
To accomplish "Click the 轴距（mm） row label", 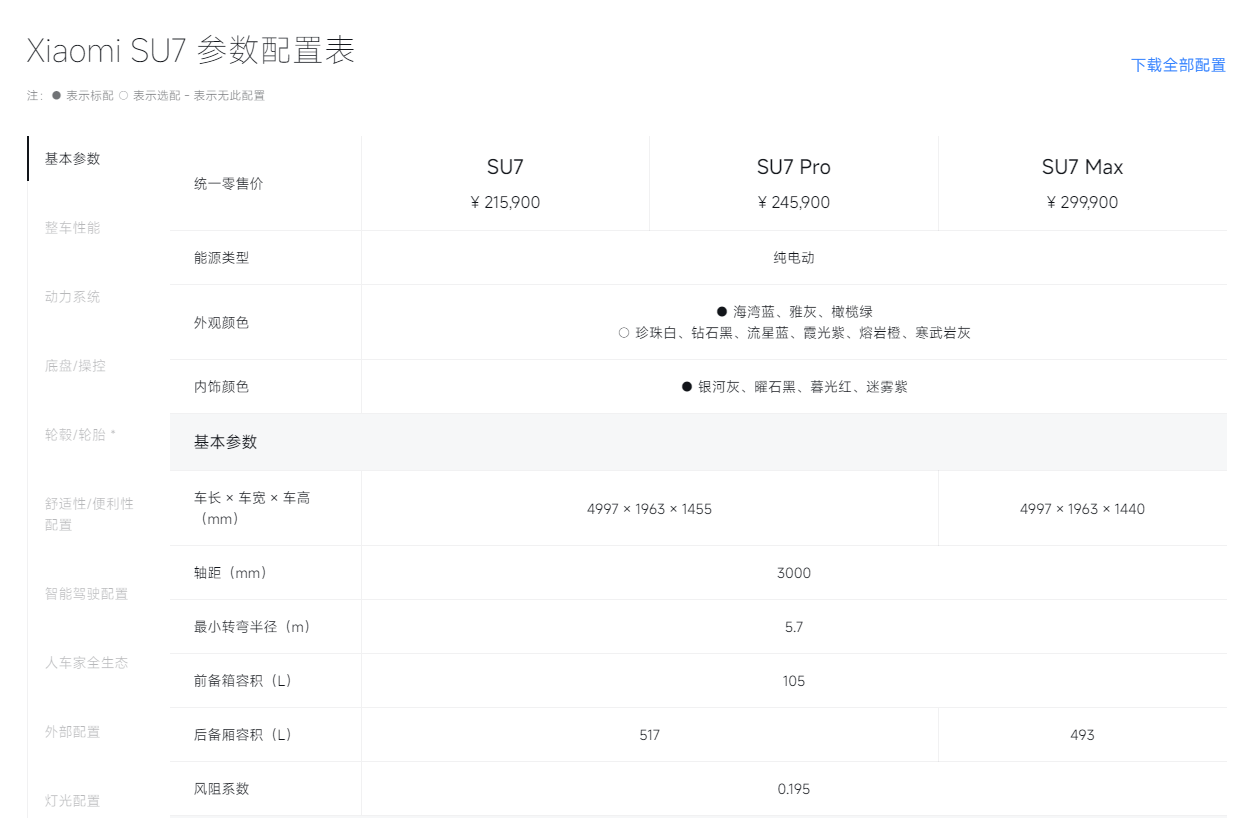I will [231, 573].
